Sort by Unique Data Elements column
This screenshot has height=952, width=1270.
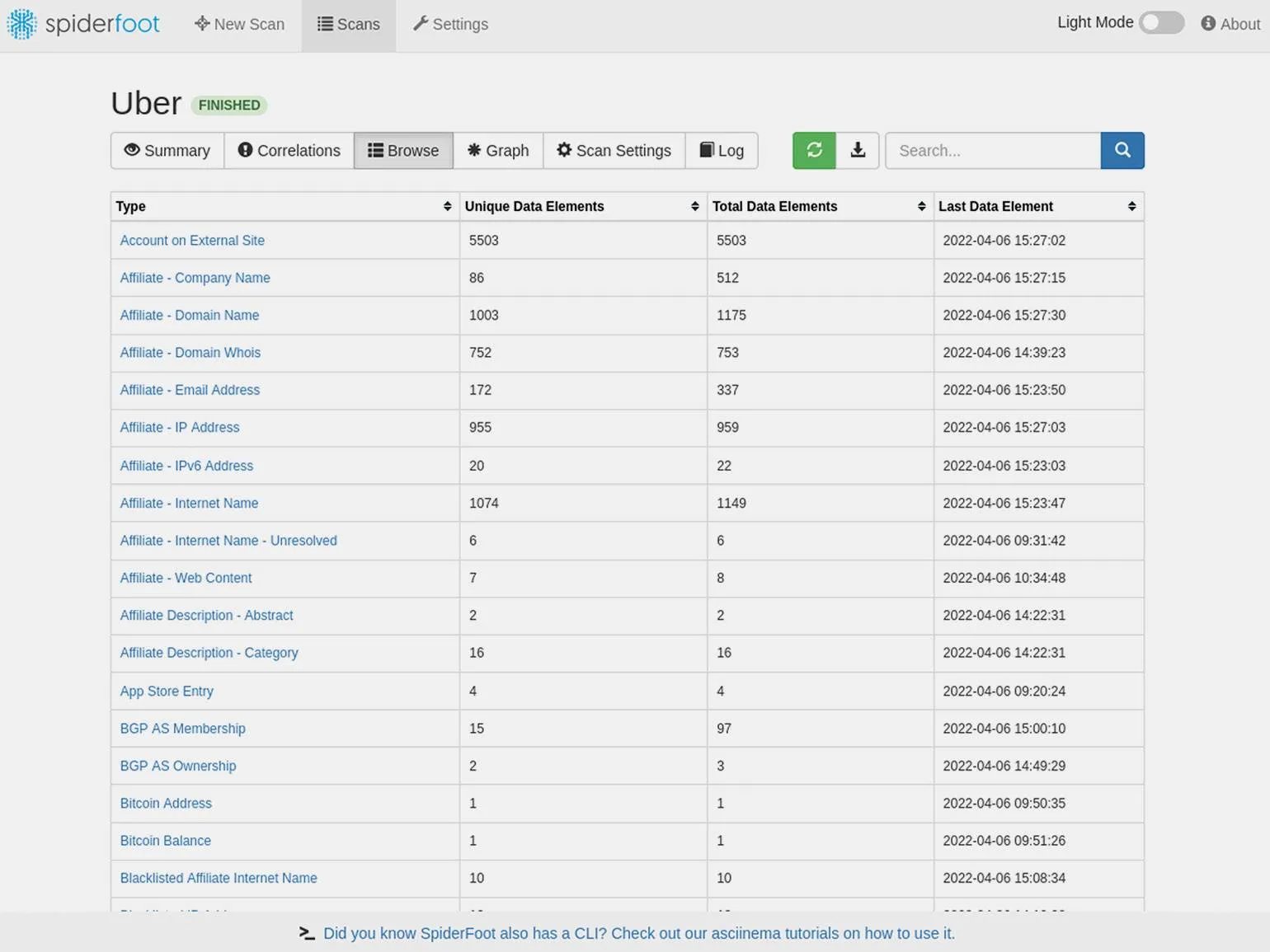[x=694, y=206]
